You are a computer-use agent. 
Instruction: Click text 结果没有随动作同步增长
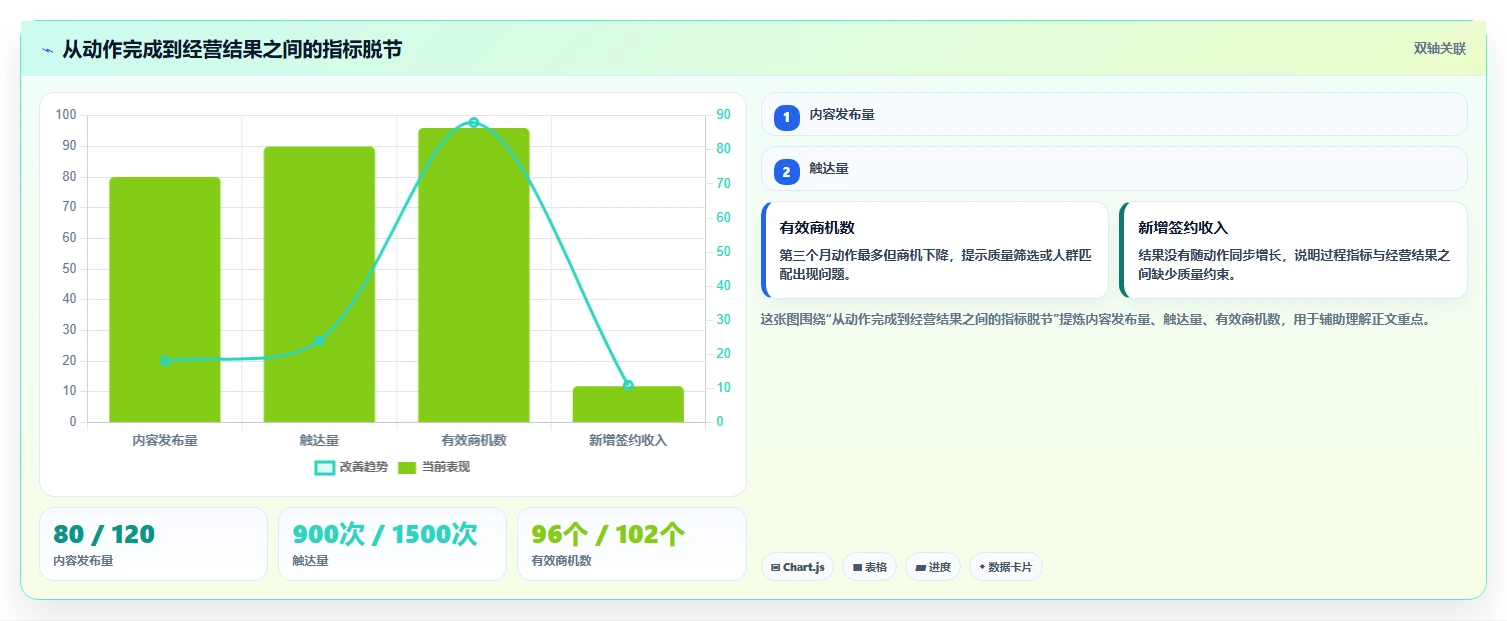pos(1212,256)
